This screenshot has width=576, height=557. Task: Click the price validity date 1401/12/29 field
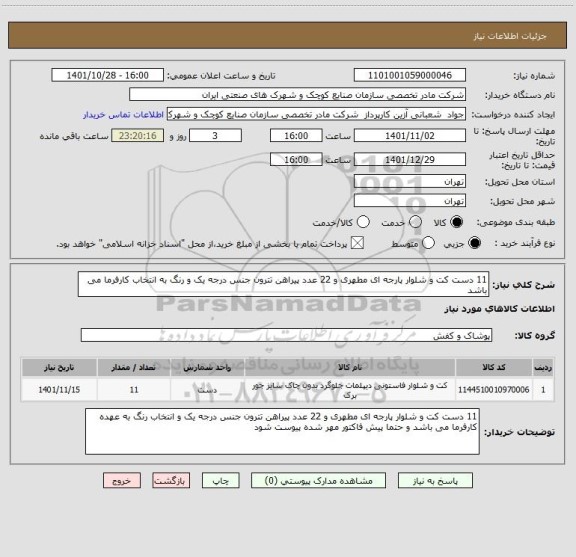(410, 159)
